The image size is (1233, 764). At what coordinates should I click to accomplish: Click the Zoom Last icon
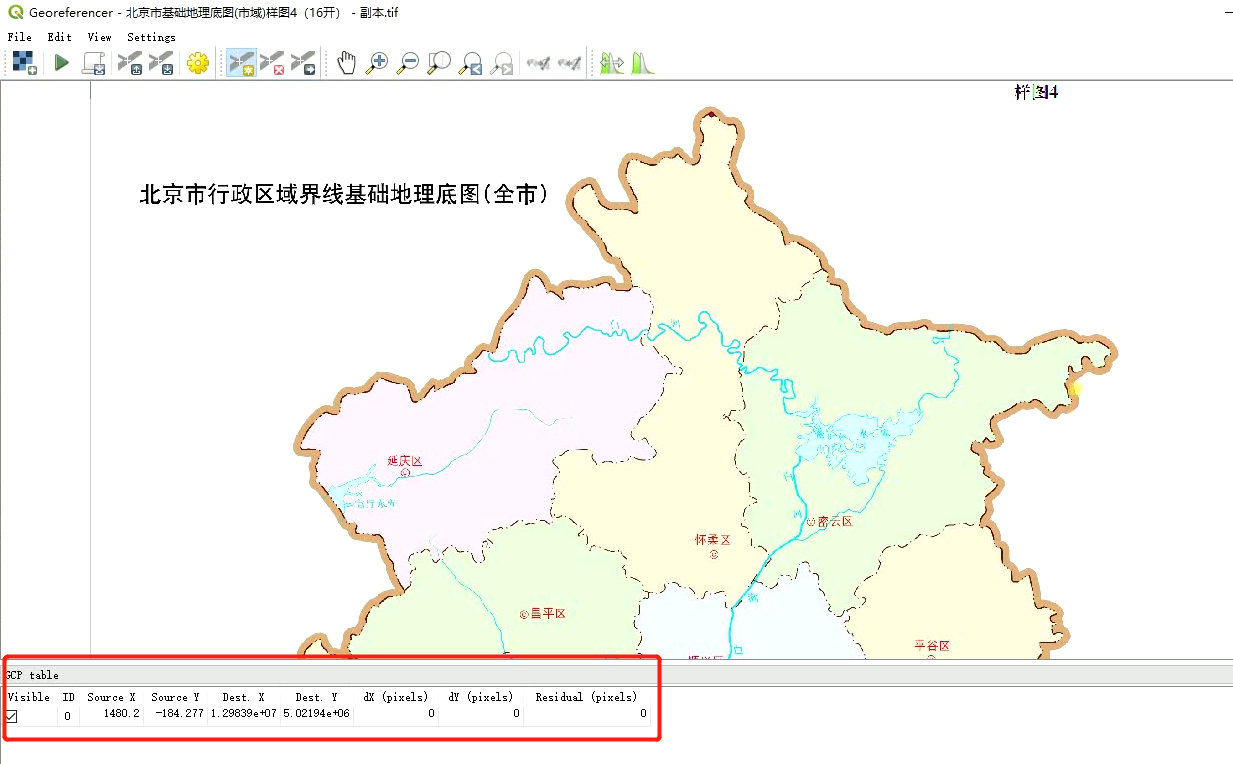pos(470,63)
